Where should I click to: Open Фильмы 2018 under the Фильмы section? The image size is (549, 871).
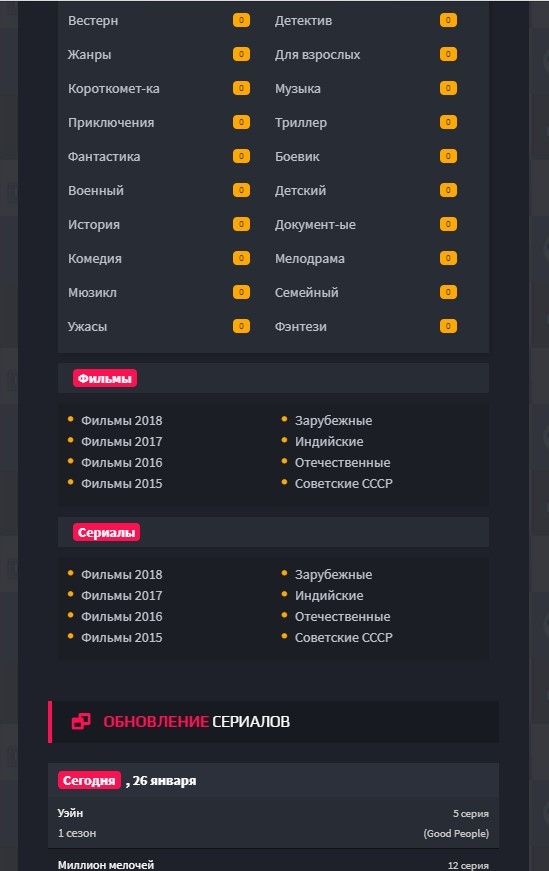pos(122,421)
